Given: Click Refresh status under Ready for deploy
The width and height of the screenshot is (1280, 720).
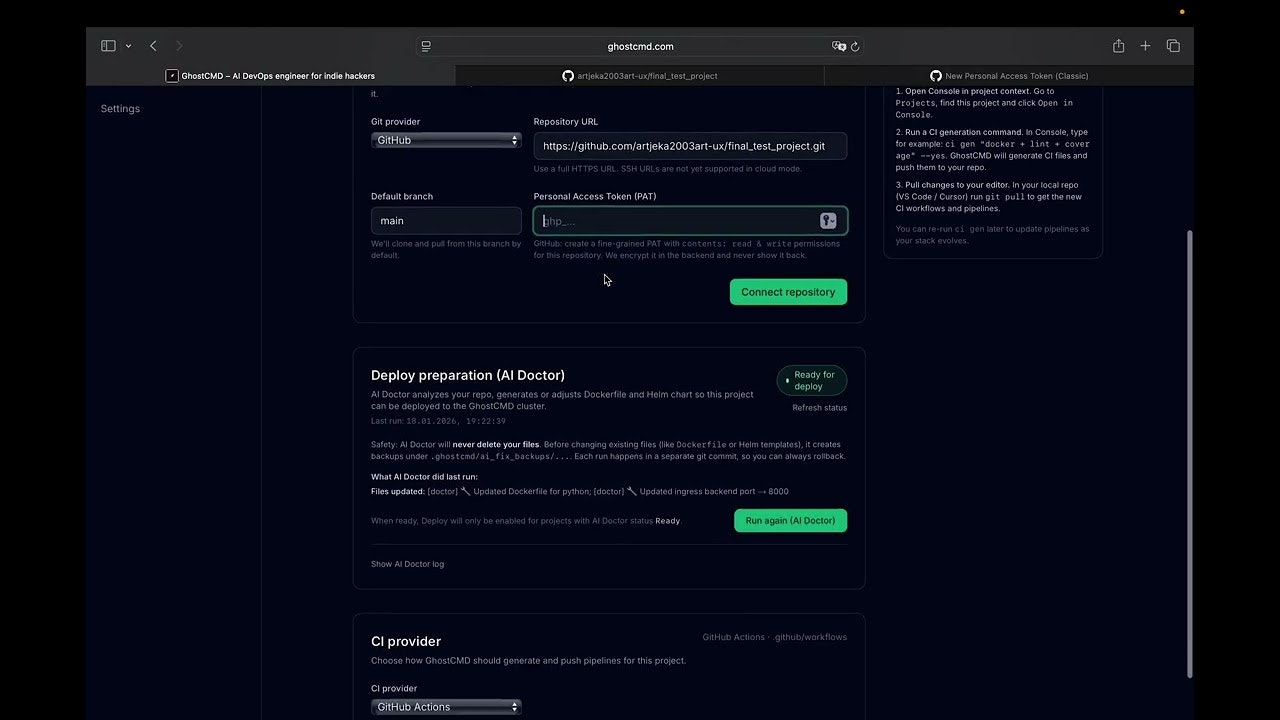Looking at the screenshot, I should point(821,407).
